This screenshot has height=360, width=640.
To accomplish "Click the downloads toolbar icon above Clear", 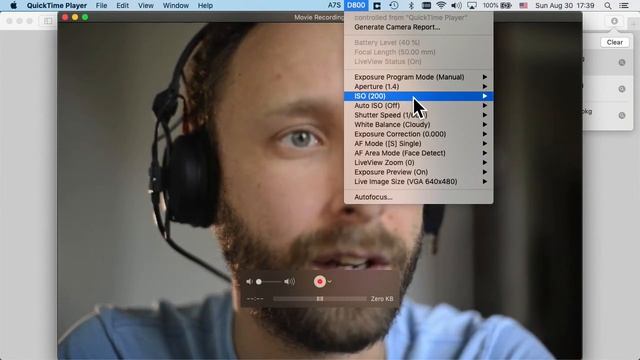I will pos(614,21).
